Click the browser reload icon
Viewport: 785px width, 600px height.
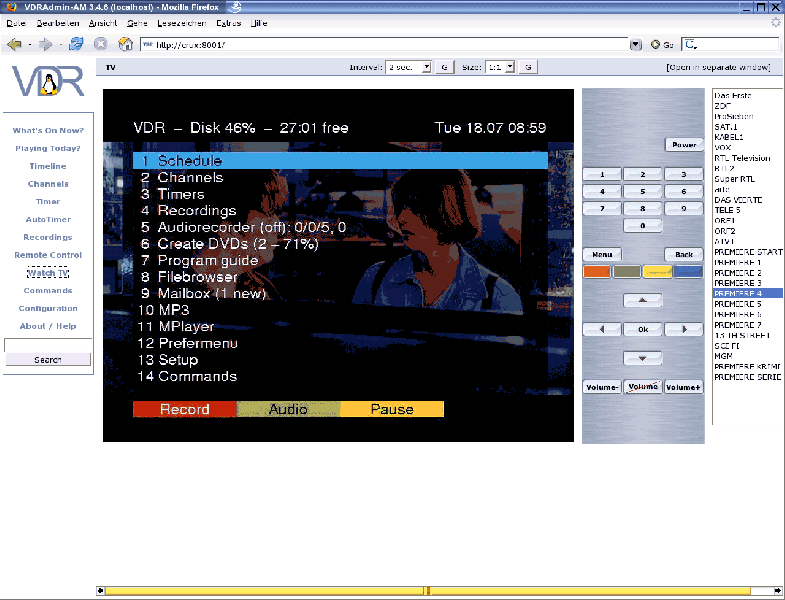pos(76,44)
